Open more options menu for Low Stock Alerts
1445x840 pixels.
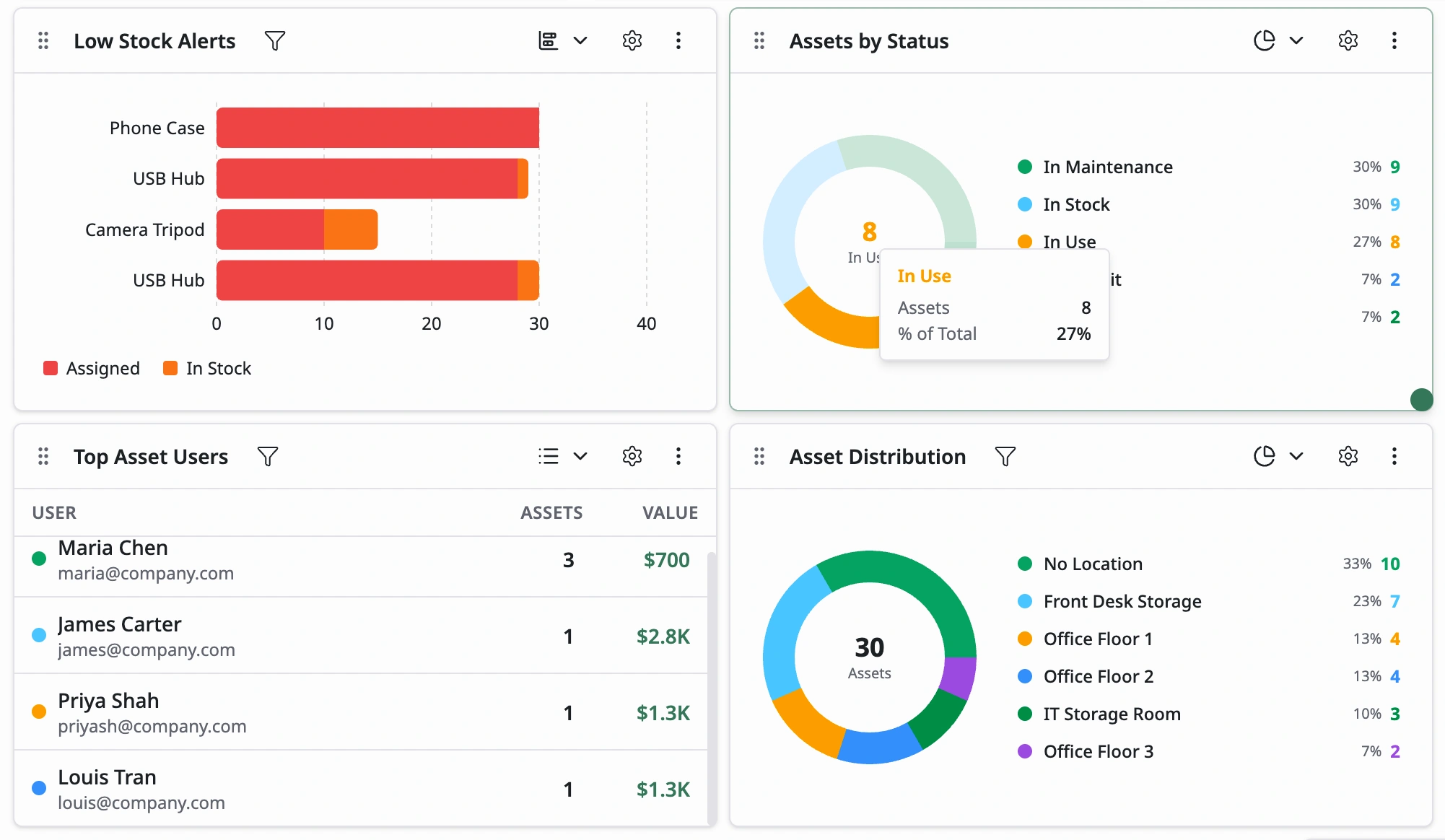click(678, 41)
